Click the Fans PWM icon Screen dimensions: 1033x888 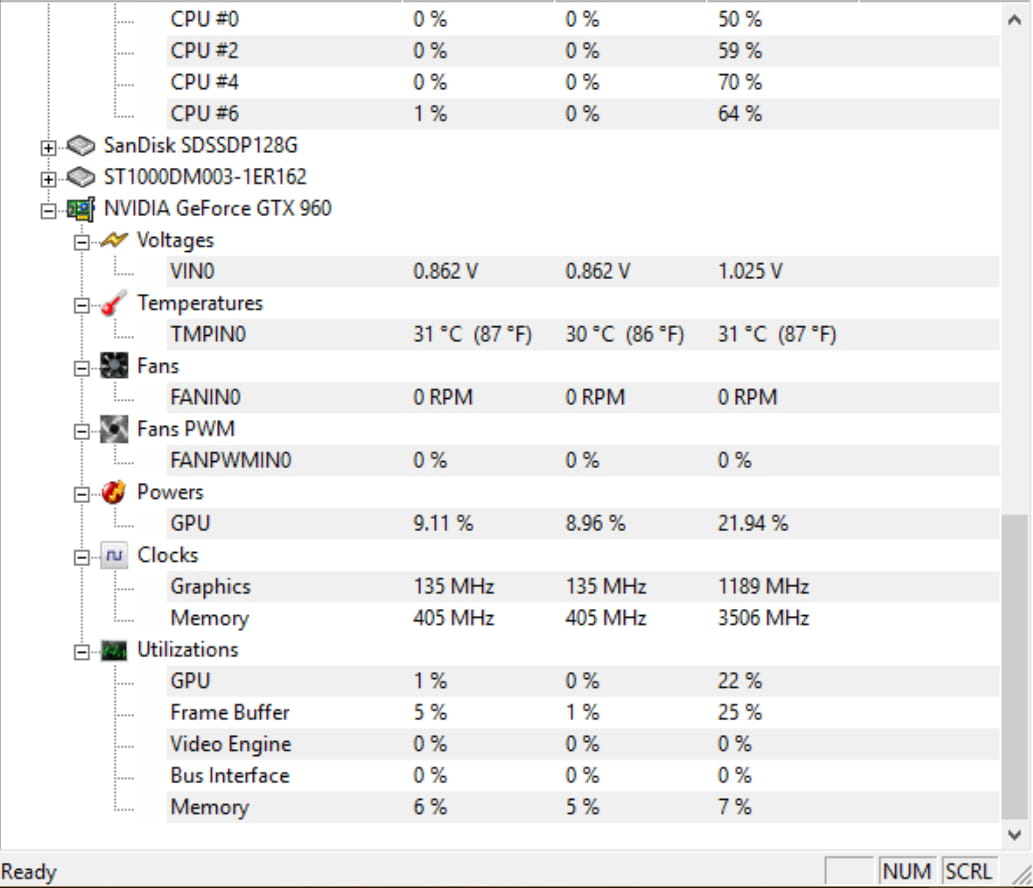point(114,429)
